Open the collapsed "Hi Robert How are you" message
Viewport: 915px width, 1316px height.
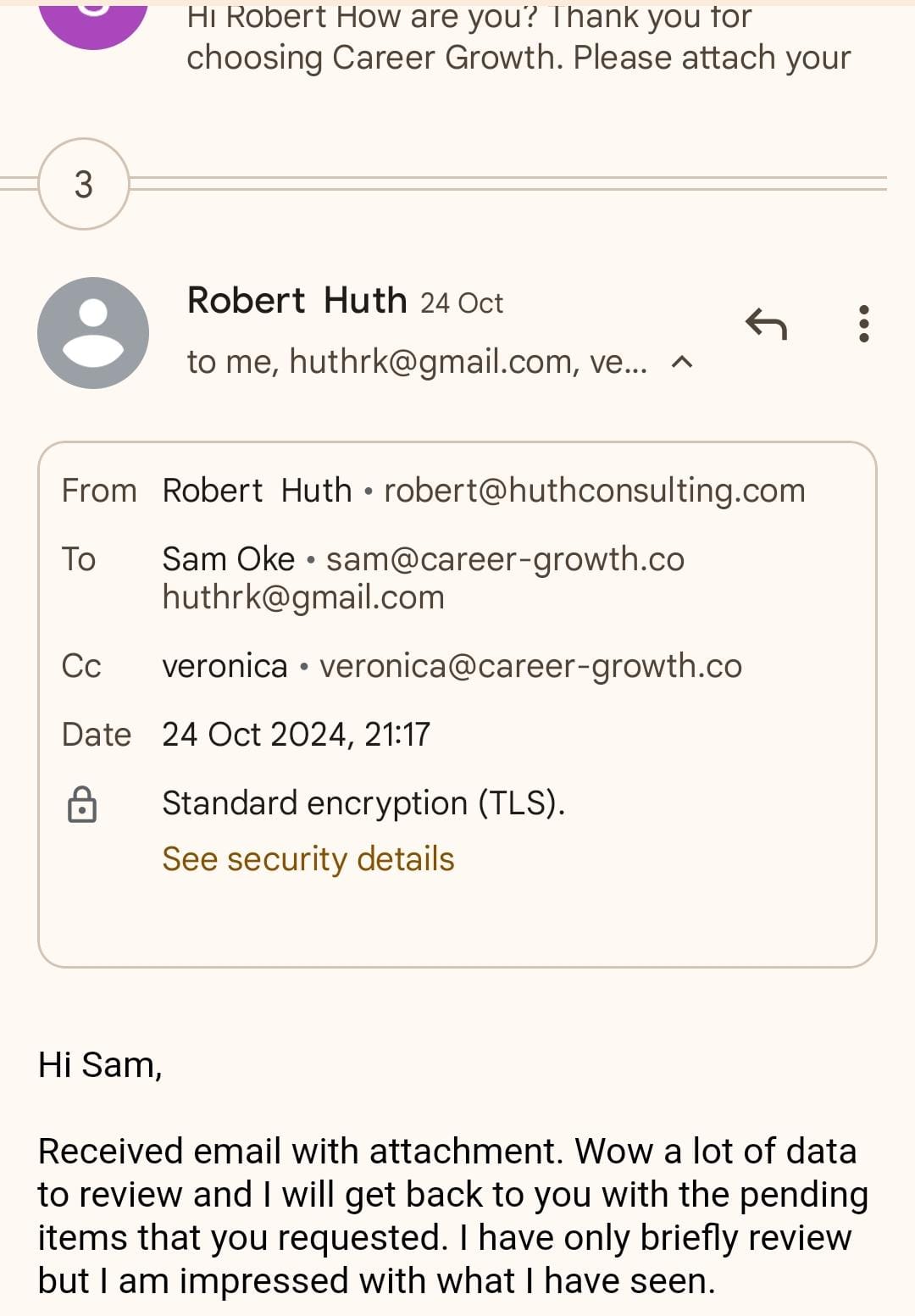(518, 38)
